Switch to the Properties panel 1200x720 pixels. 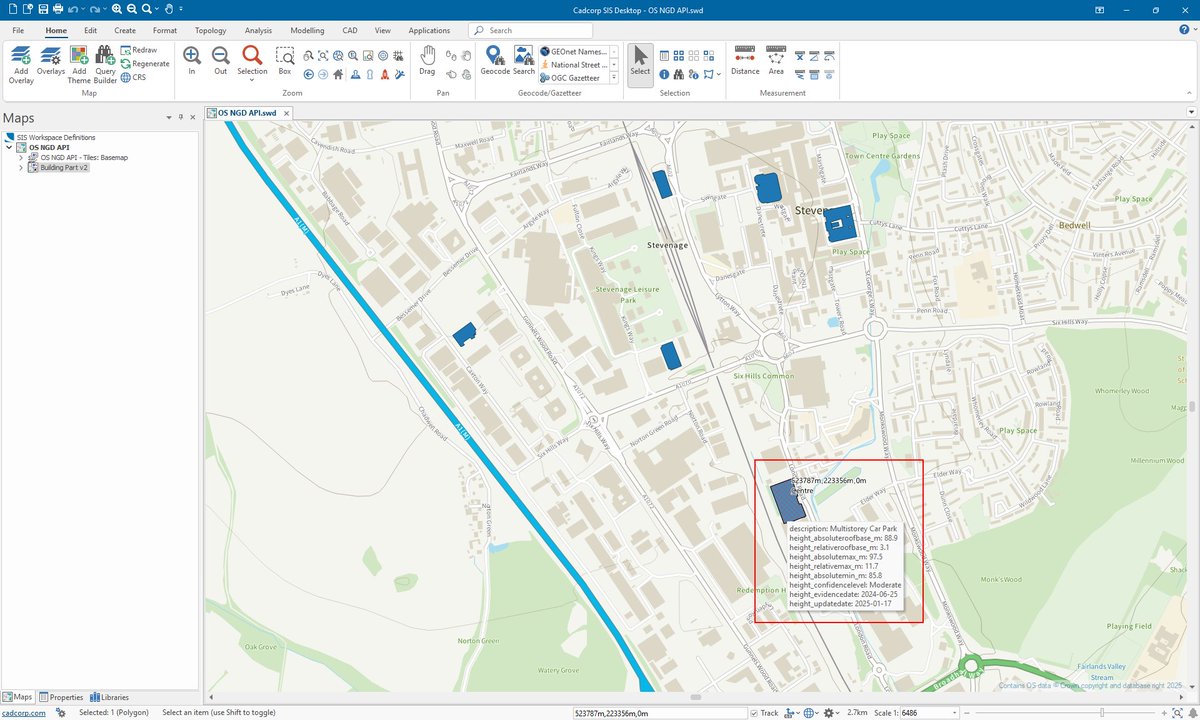pyautogui.click(x=62, y=697)
